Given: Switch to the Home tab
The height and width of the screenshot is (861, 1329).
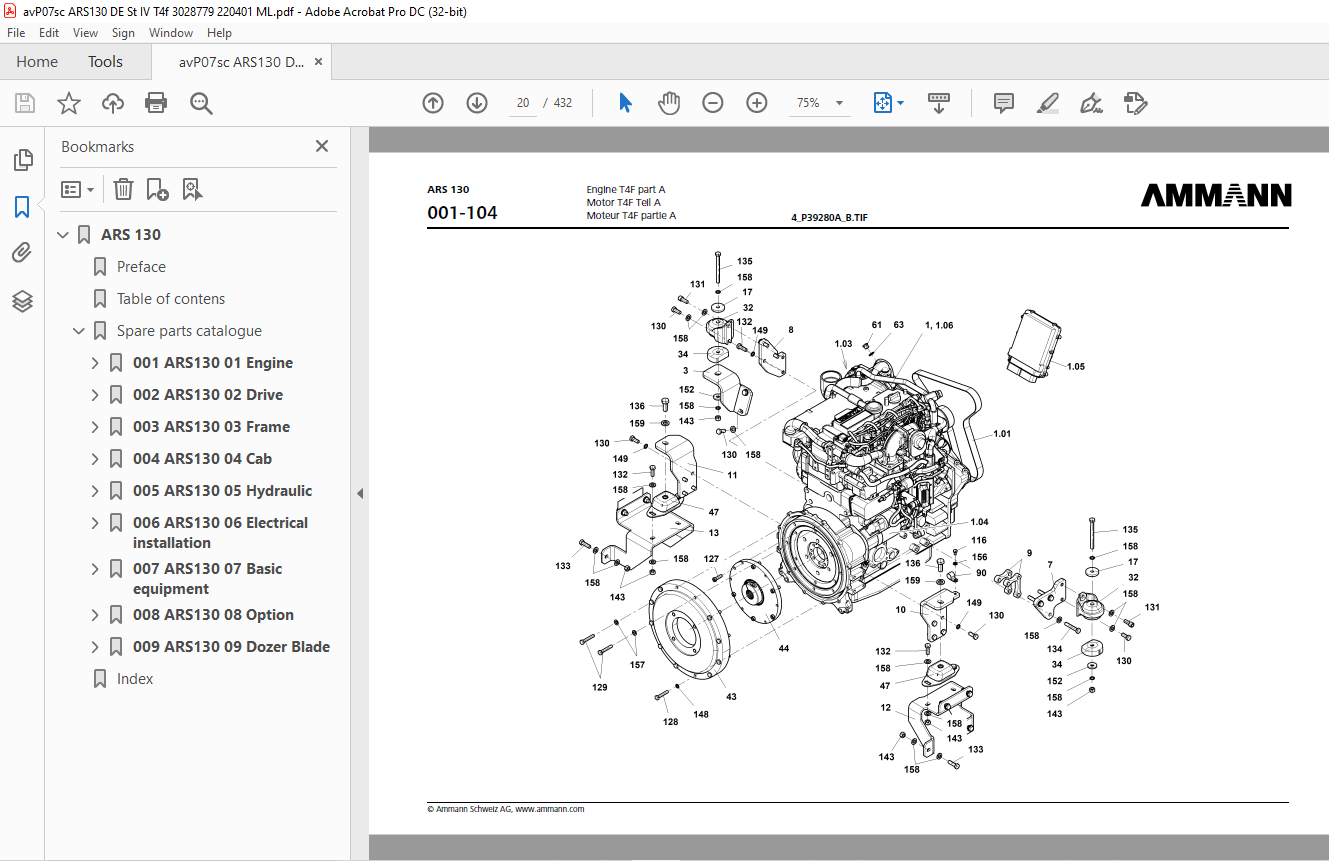Looking at the screenshot, I should click(x=37, y=62).
